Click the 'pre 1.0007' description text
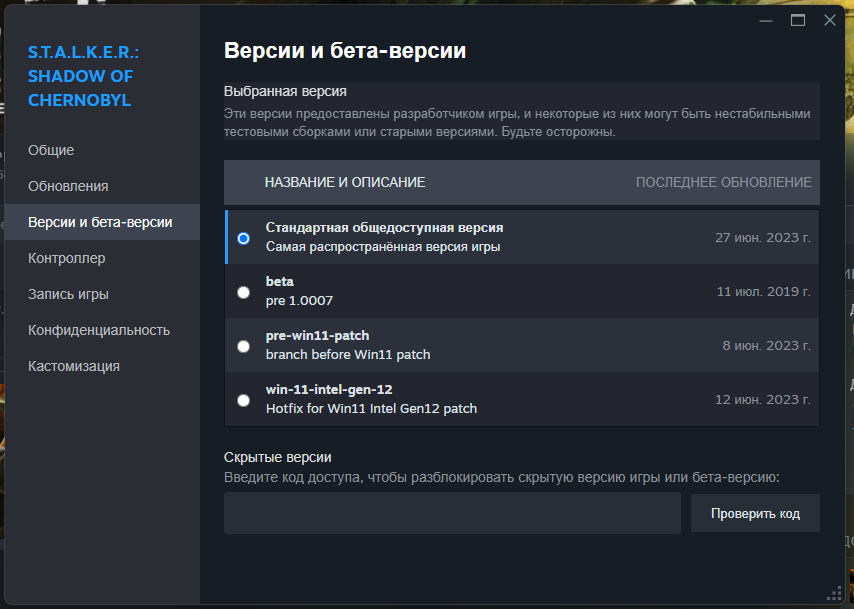The height and width of the screenshot is (609, 854). (x=299, y=301)
